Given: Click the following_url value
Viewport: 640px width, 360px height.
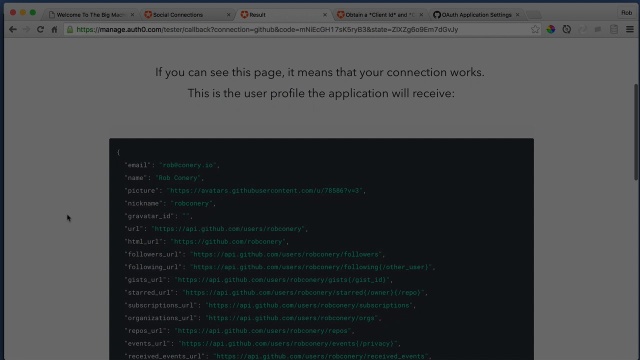Looking at the screenshot, I should tap(311, 267).
